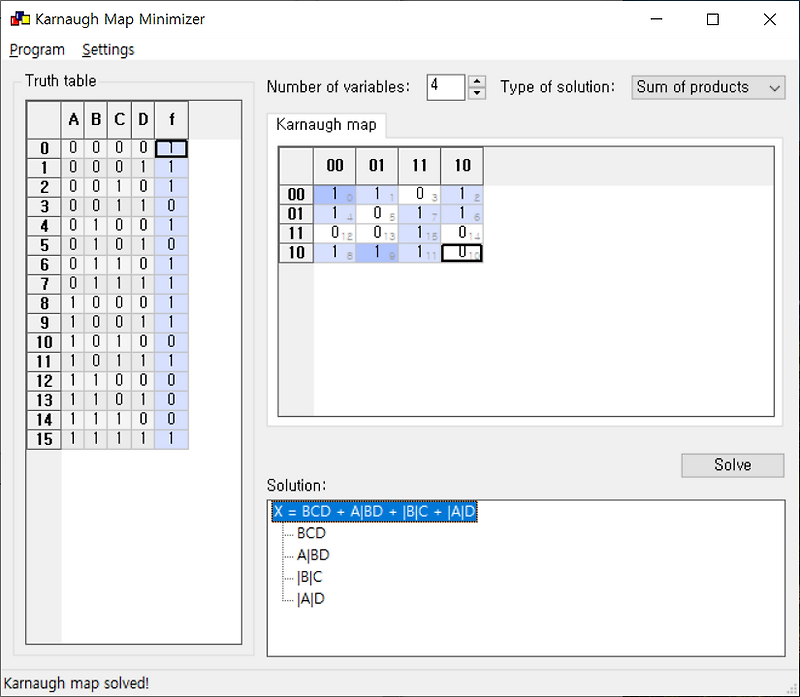Increment variable count with the up spinner arrow
The image size is (800, 697).
[476, 81]
